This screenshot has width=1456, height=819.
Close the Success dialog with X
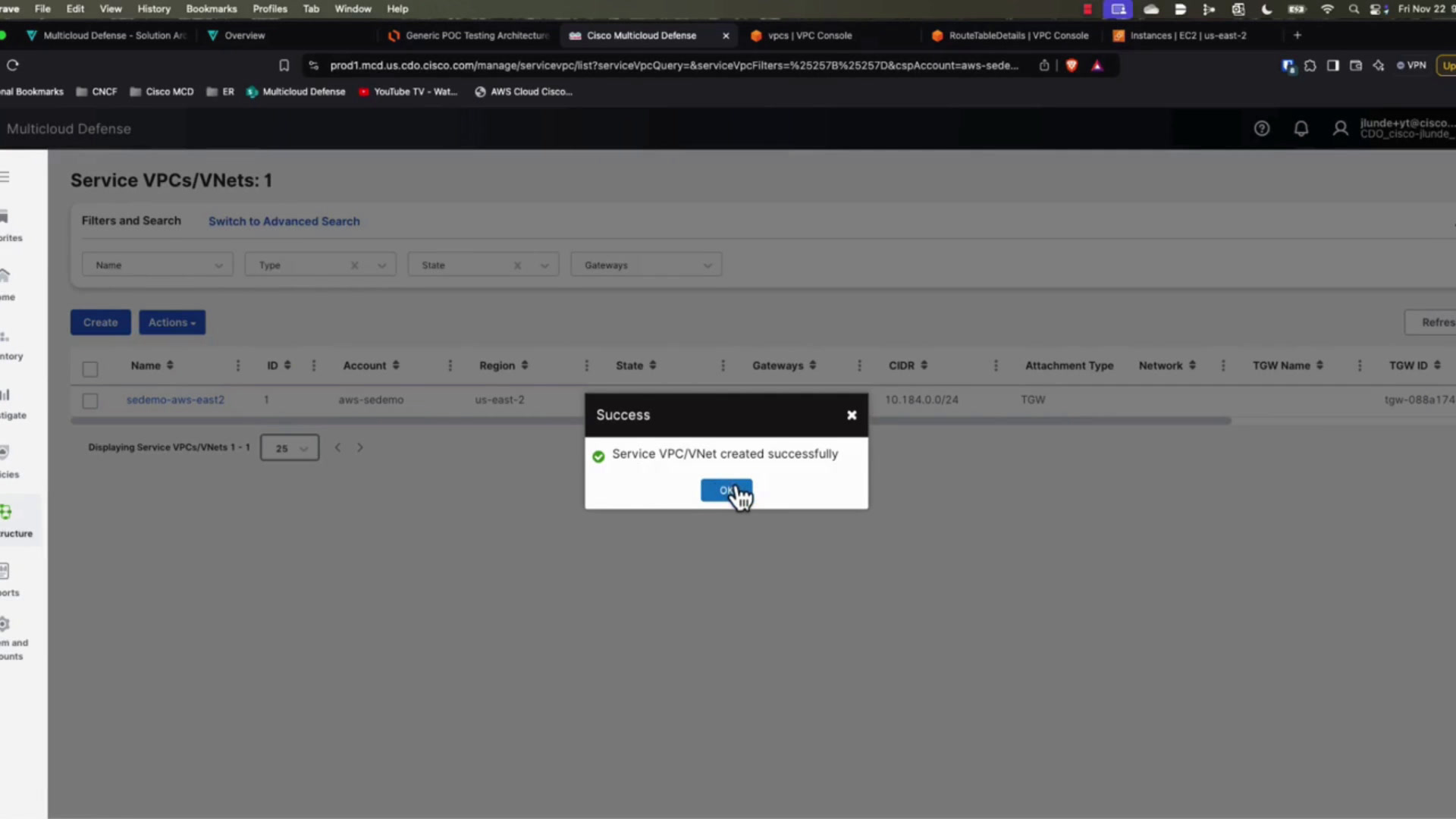tap(852, 415)
